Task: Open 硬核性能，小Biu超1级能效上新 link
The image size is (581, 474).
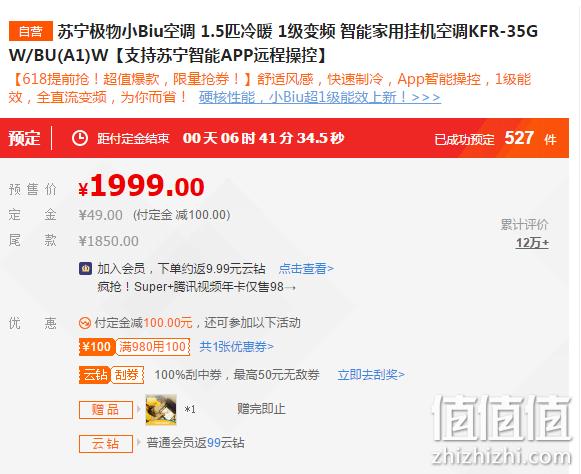Action: point(319,97)
